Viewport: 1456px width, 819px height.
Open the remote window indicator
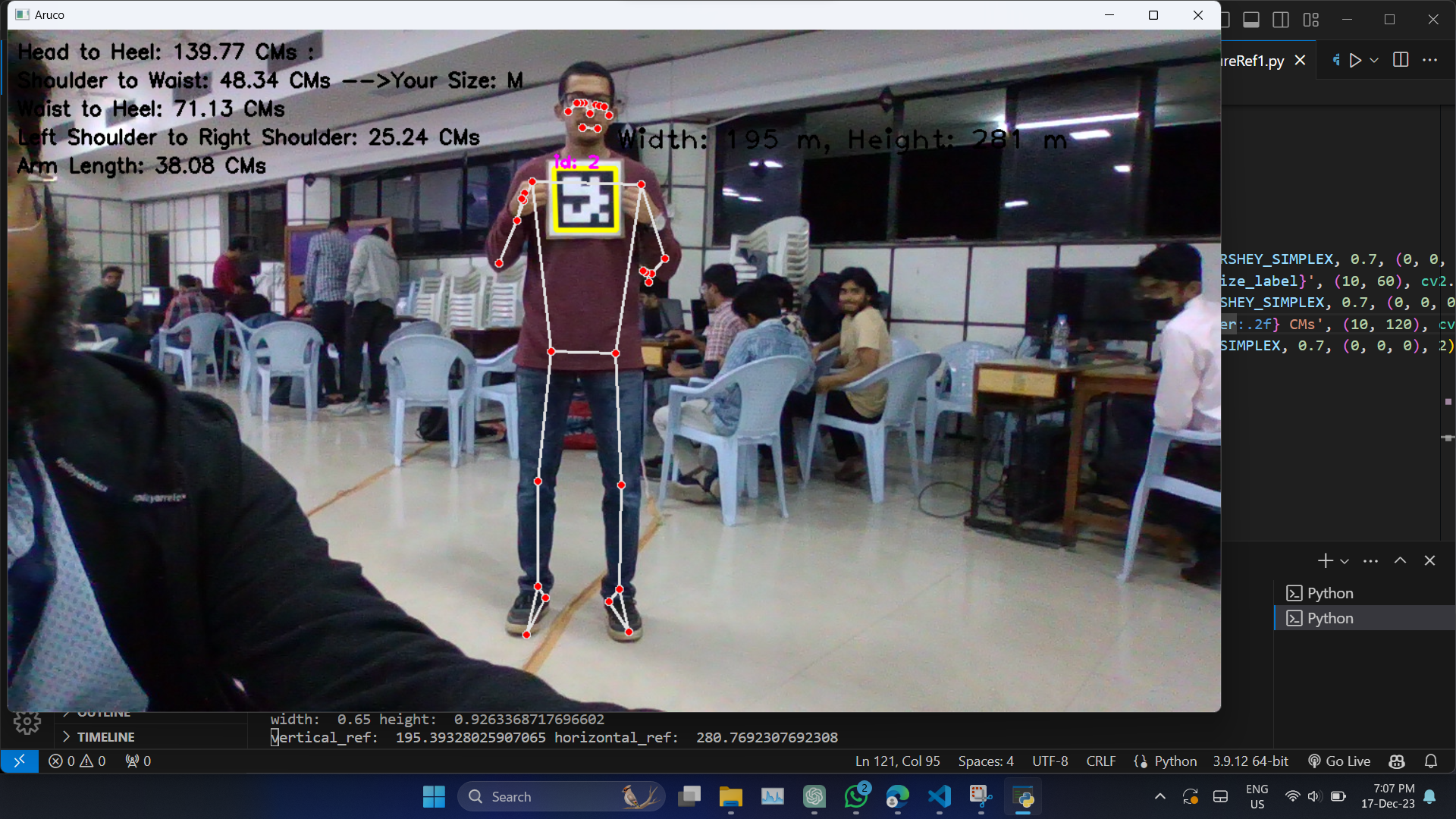19,761
